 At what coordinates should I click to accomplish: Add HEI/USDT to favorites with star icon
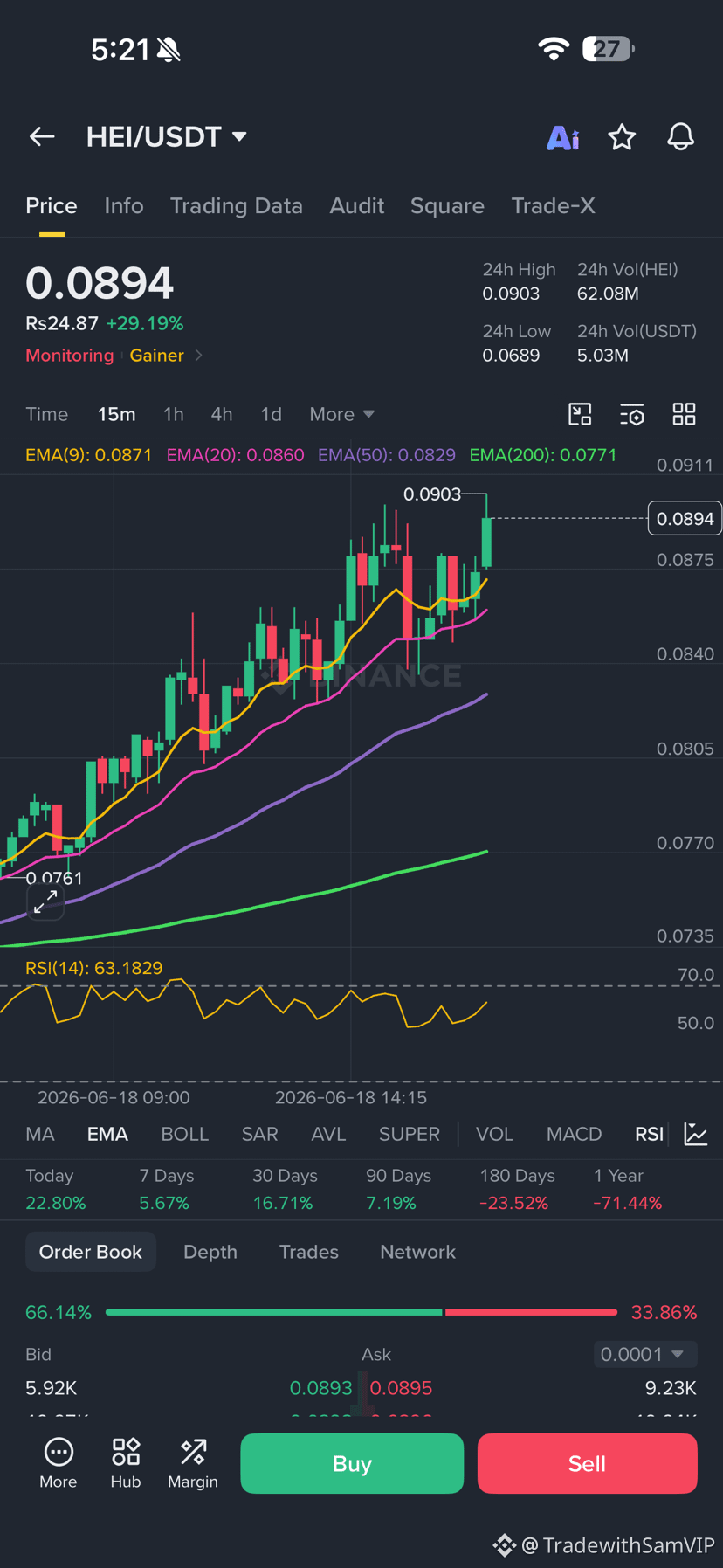622,136
